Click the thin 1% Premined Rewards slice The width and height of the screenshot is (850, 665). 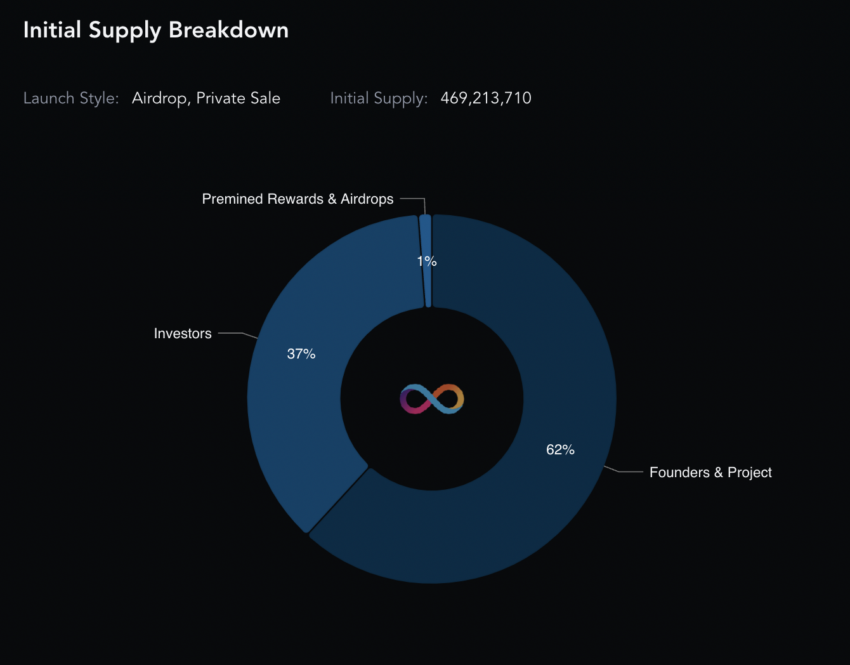click(x=427, y=260)
